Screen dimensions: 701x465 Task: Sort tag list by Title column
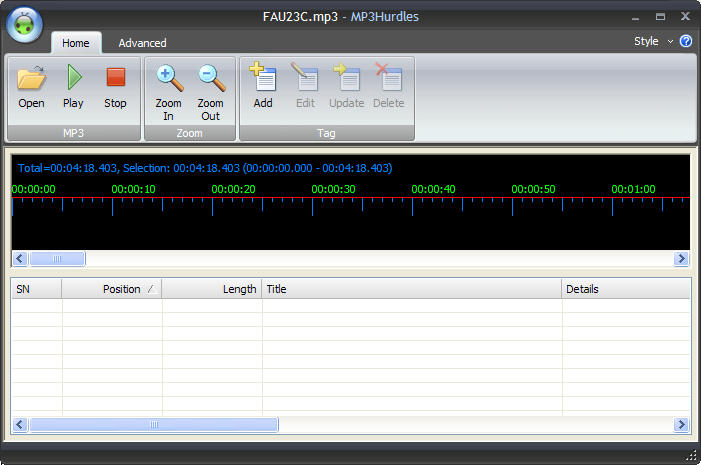point(411,289)
